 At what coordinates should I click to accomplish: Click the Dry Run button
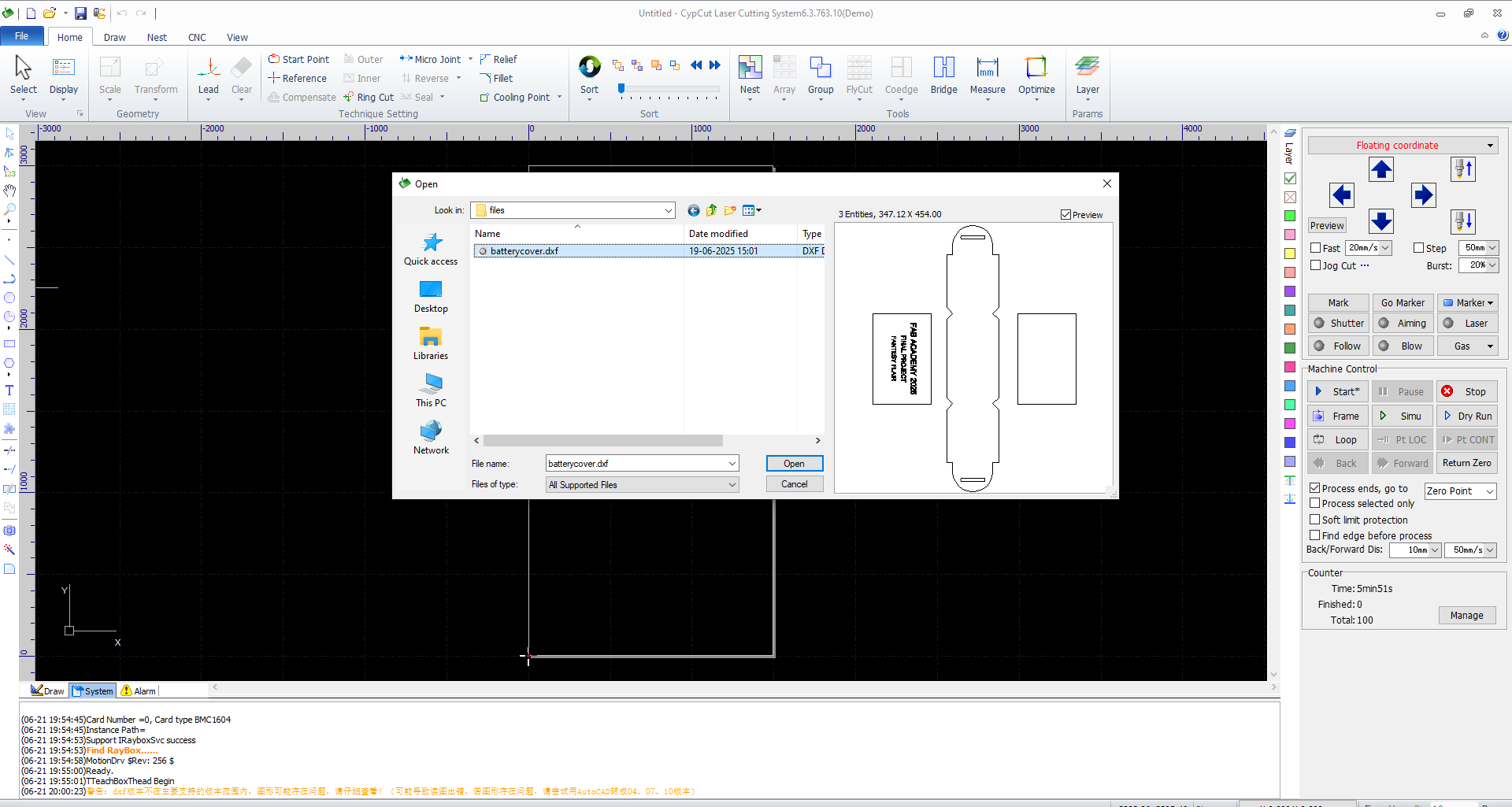(x=1467, y=416)
